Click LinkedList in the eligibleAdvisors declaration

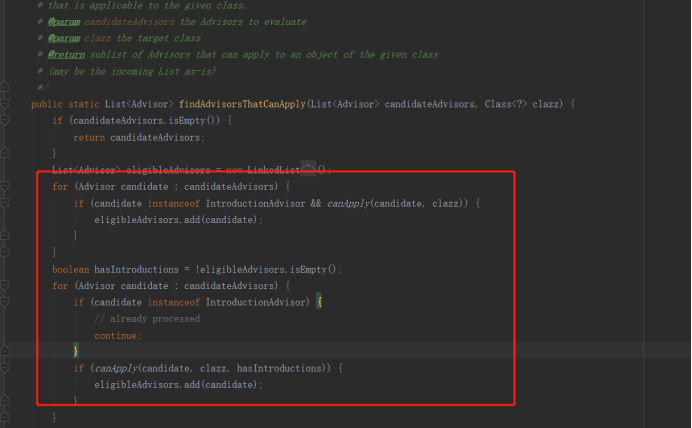[273, 170]
